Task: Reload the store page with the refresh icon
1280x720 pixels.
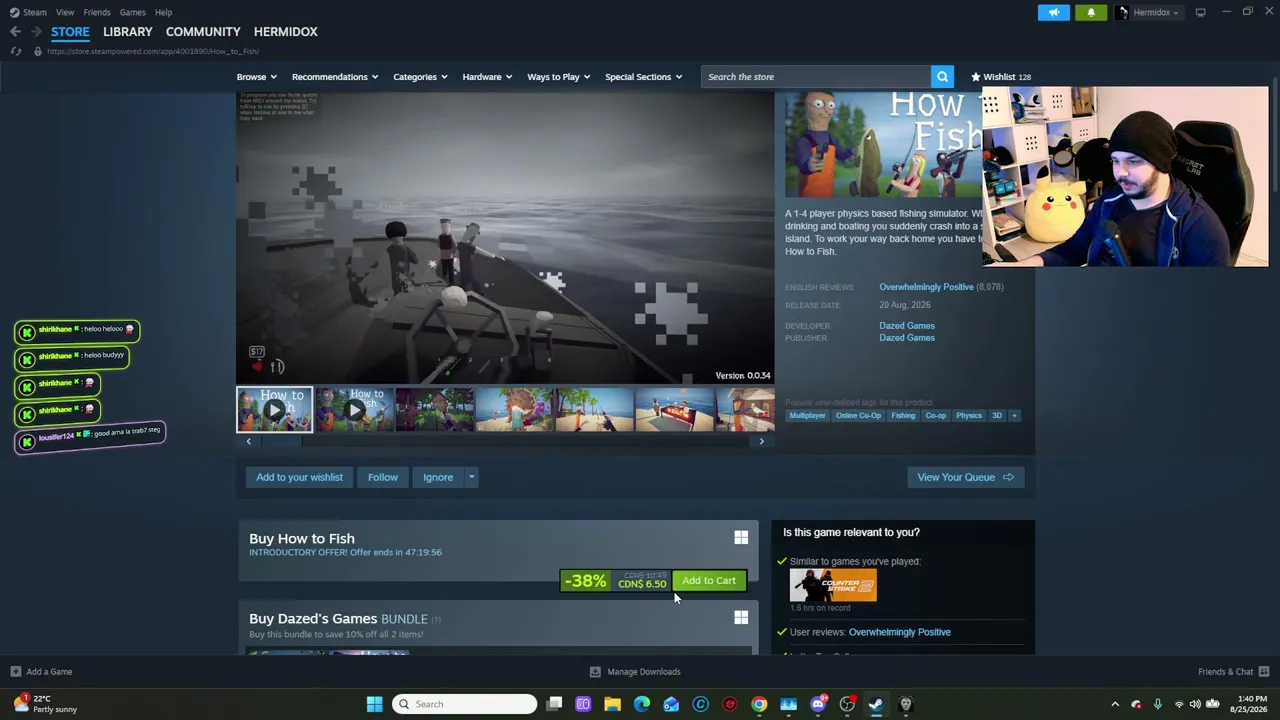Action: [15, 51]
